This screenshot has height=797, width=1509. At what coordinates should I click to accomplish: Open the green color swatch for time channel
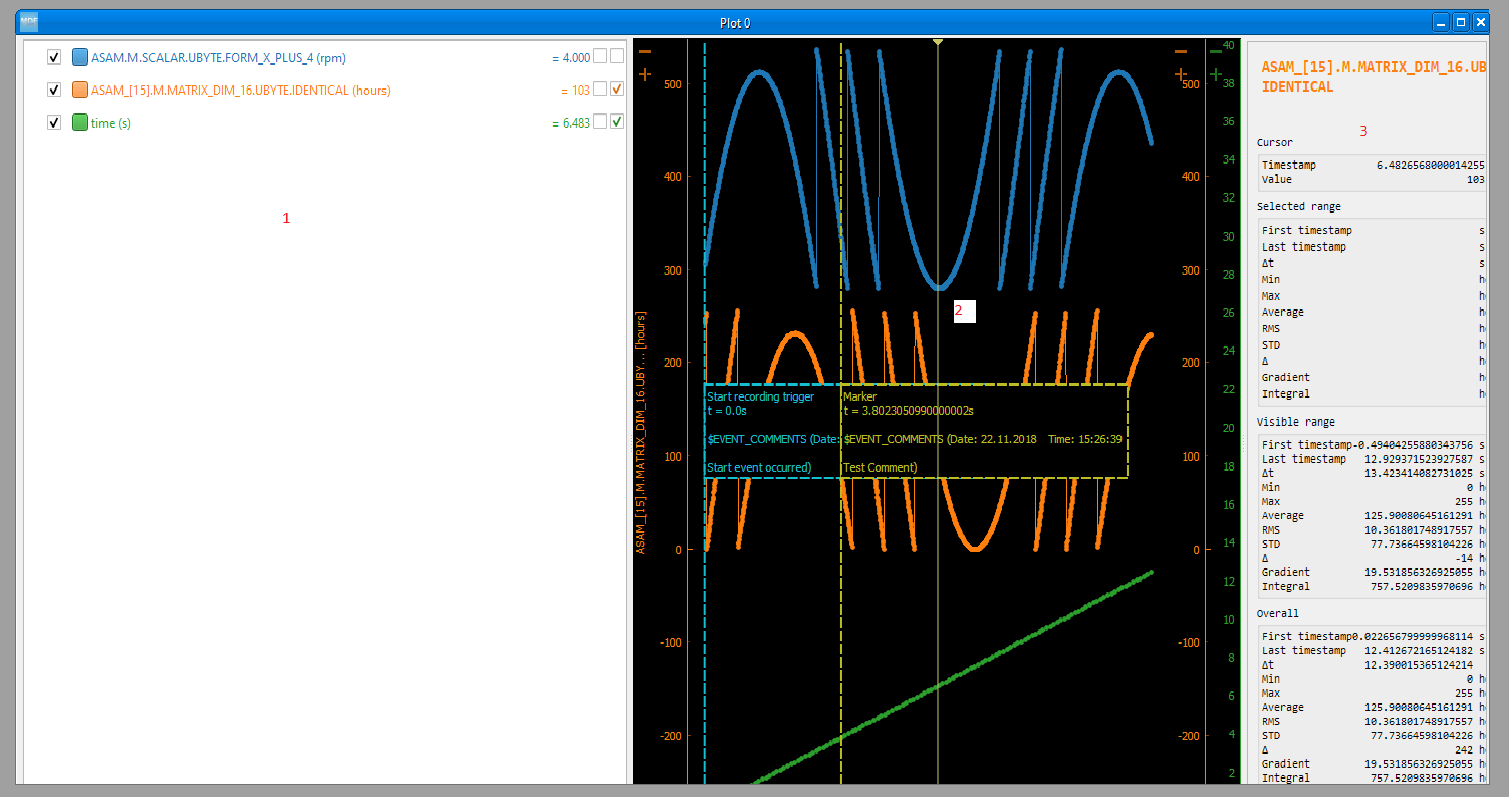point(80,123)
